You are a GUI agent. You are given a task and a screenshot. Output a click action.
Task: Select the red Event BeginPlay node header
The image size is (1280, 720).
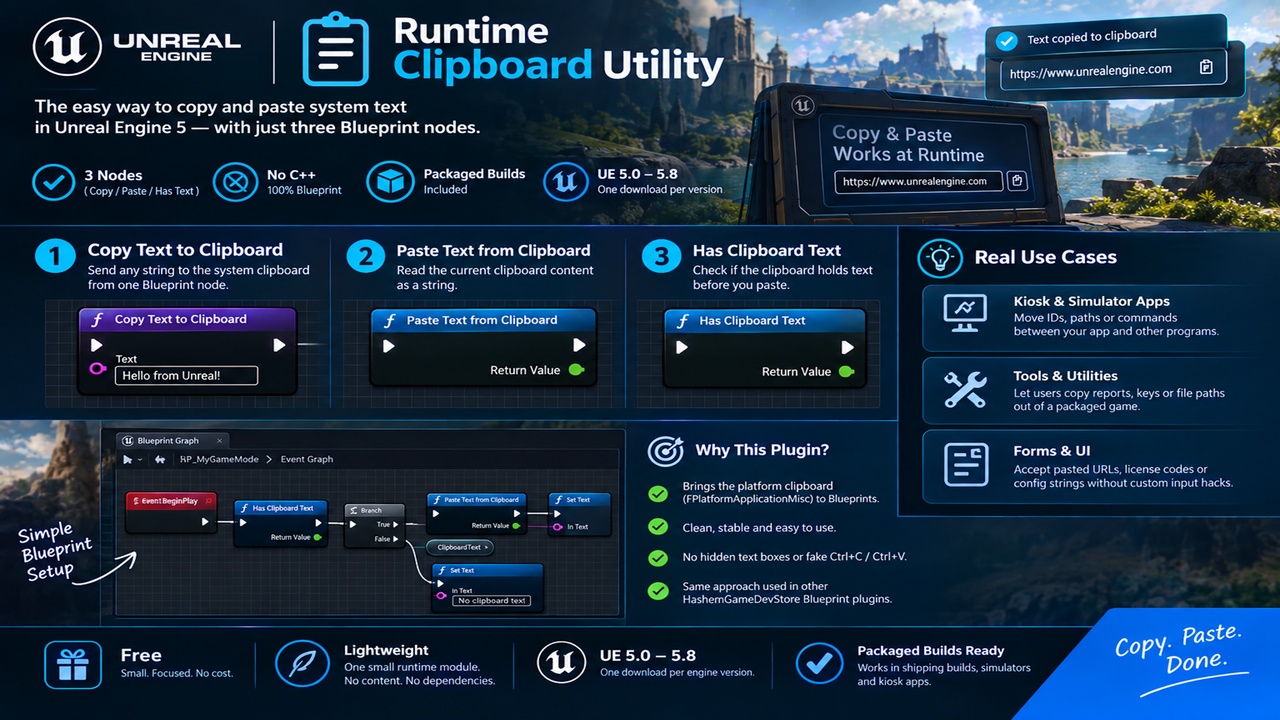click(172, 500)
